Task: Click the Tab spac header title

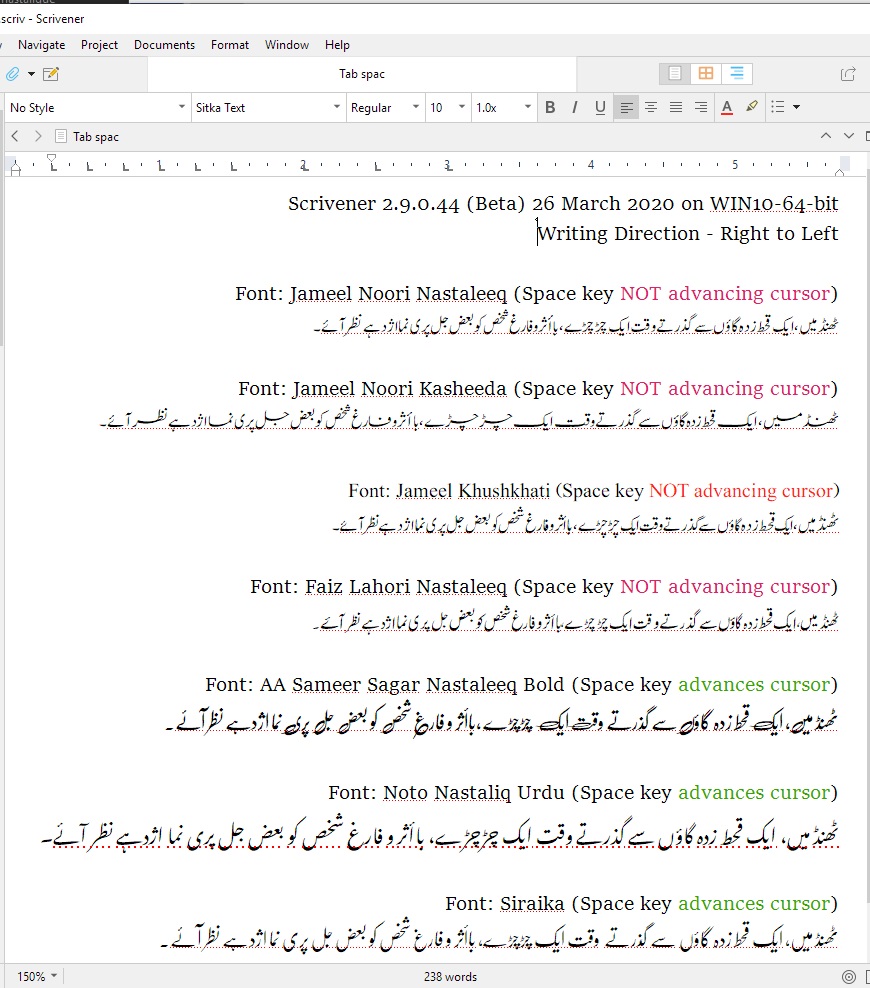Action: tap(96, 137)
